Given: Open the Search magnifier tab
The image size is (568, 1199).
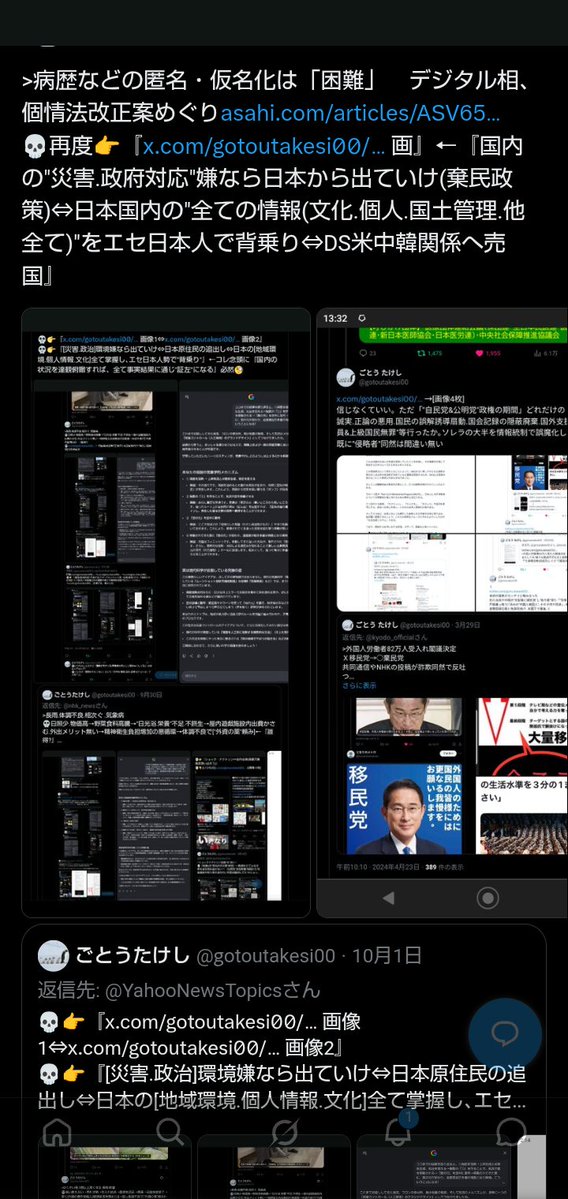Looking at the screenshot, I should point(170,1132).
